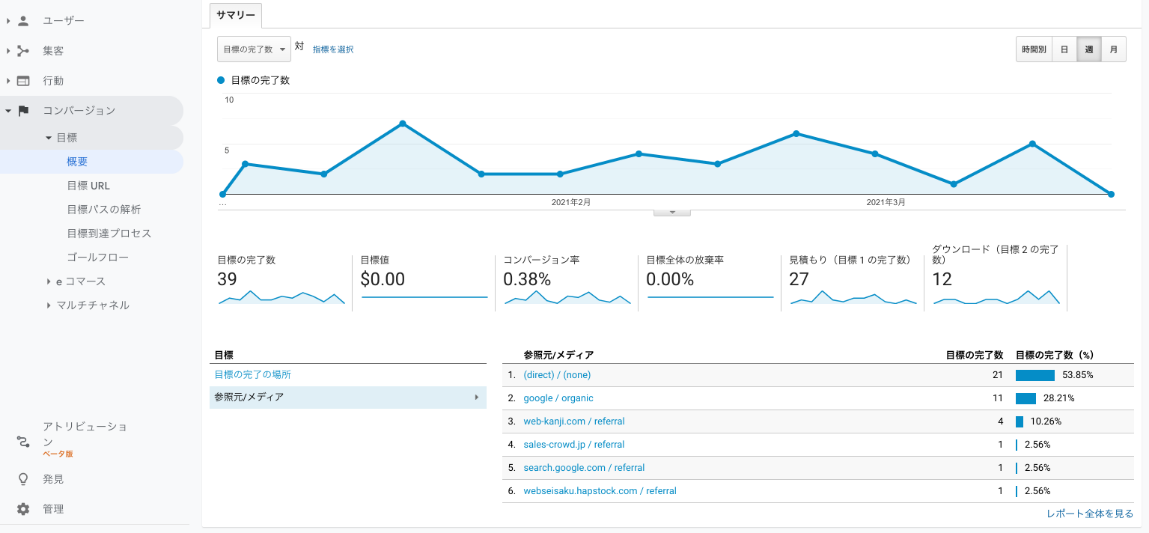Click the 行動 behavior icon
This screenshot has height=533, width=1149.
tap(23, 81)
